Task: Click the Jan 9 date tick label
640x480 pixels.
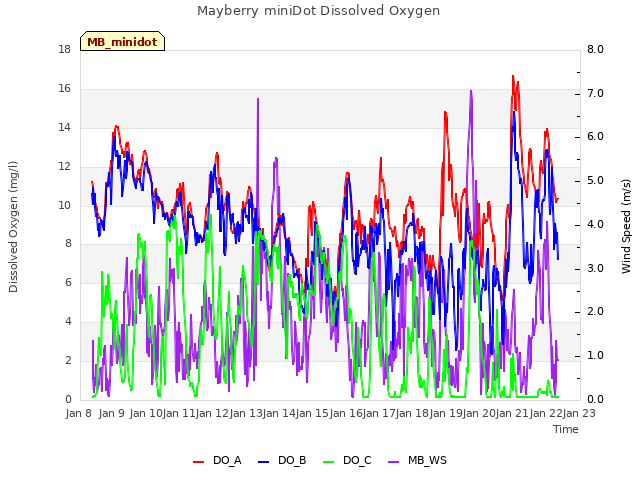Action: click(111, 413)
